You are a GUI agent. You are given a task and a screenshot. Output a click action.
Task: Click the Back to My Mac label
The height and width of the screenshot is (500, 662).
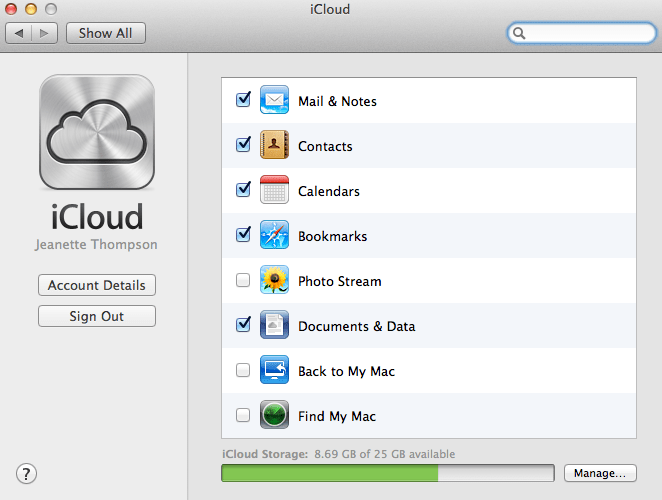(x=347, y=371)
